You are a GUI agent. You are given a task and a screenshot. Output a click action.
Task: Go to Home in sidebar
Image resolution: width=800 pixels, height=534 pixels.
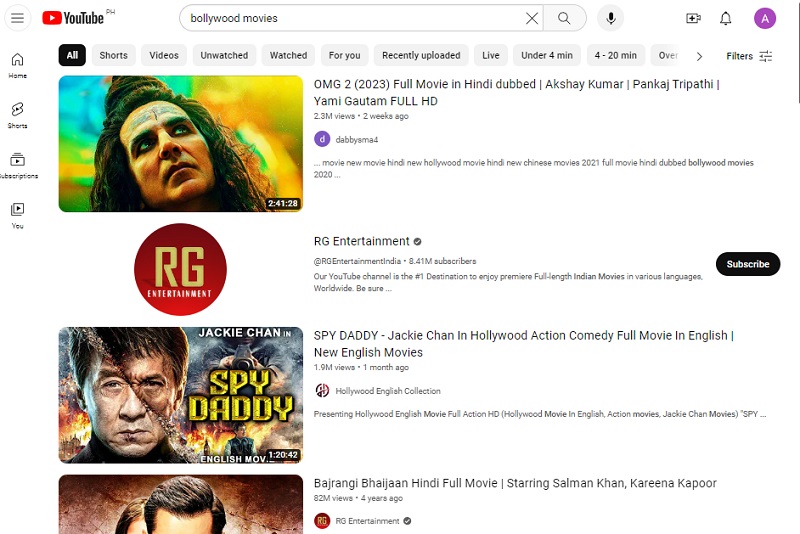pyautogui.click(x=17, y=65)
